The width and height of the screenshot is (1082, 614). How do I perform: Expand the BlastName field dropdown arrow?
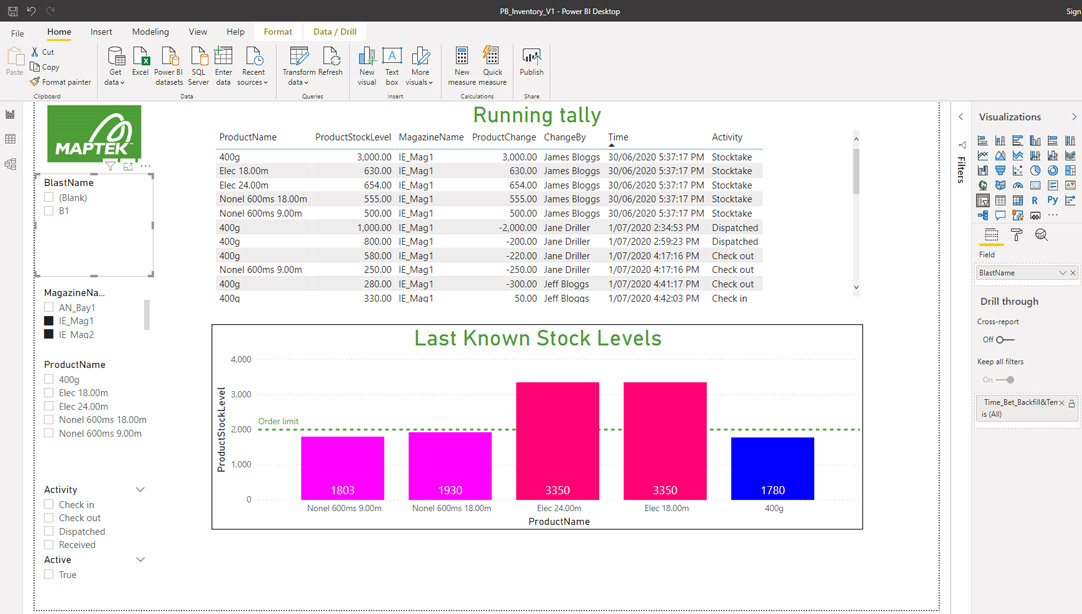(1063, 273)
